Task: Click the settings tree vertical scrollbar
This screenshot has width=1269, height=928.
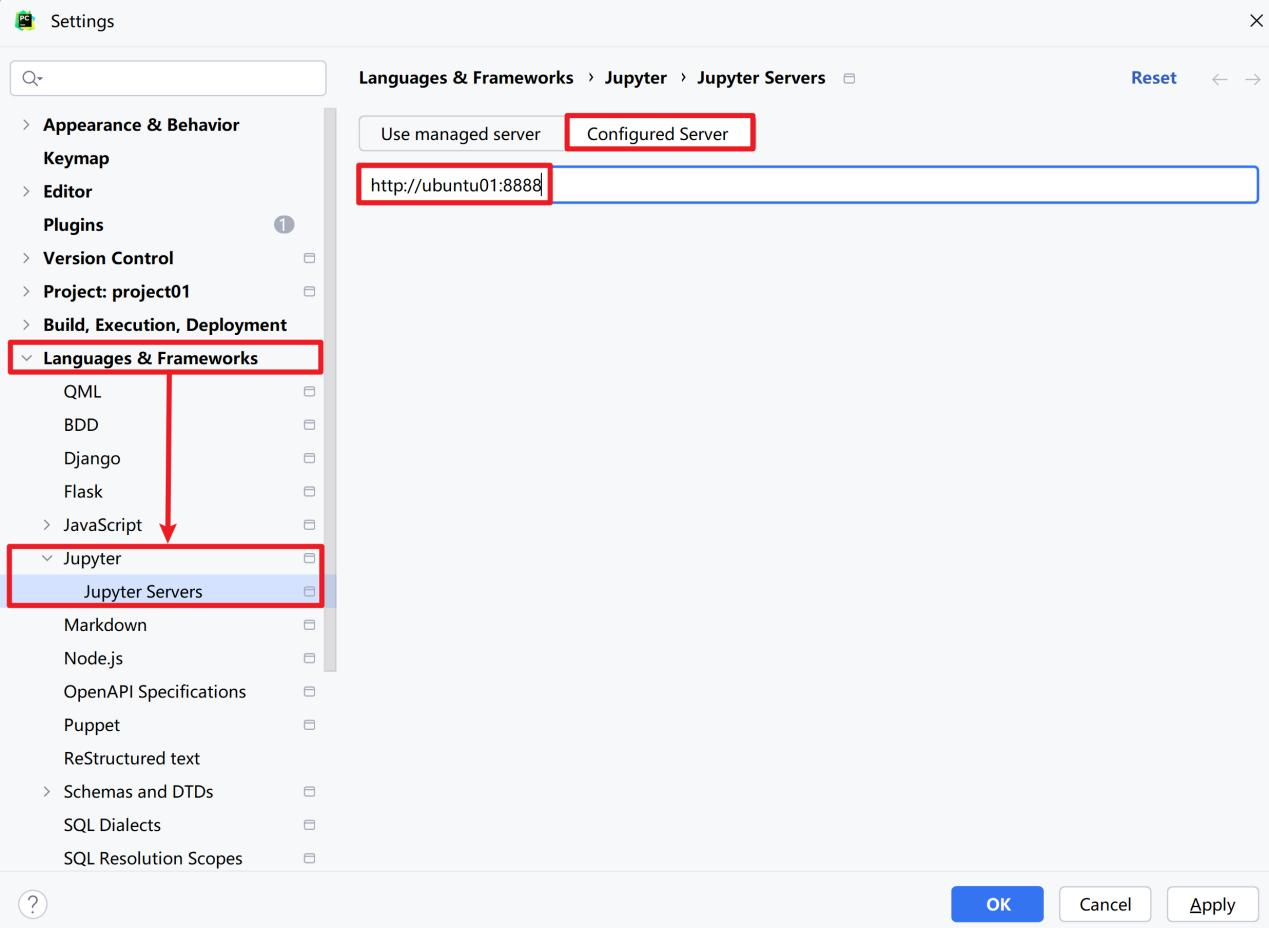Action: coord(330,390)
